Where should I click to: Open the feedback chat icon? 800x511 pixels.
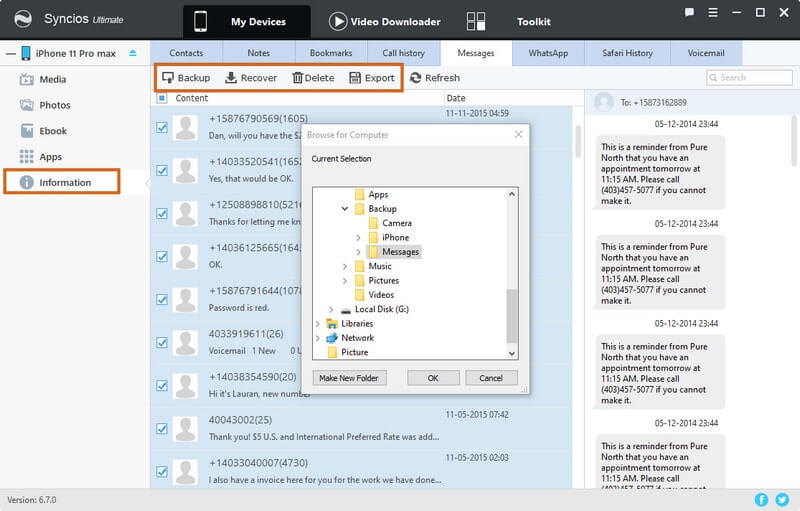pos(689,12)
